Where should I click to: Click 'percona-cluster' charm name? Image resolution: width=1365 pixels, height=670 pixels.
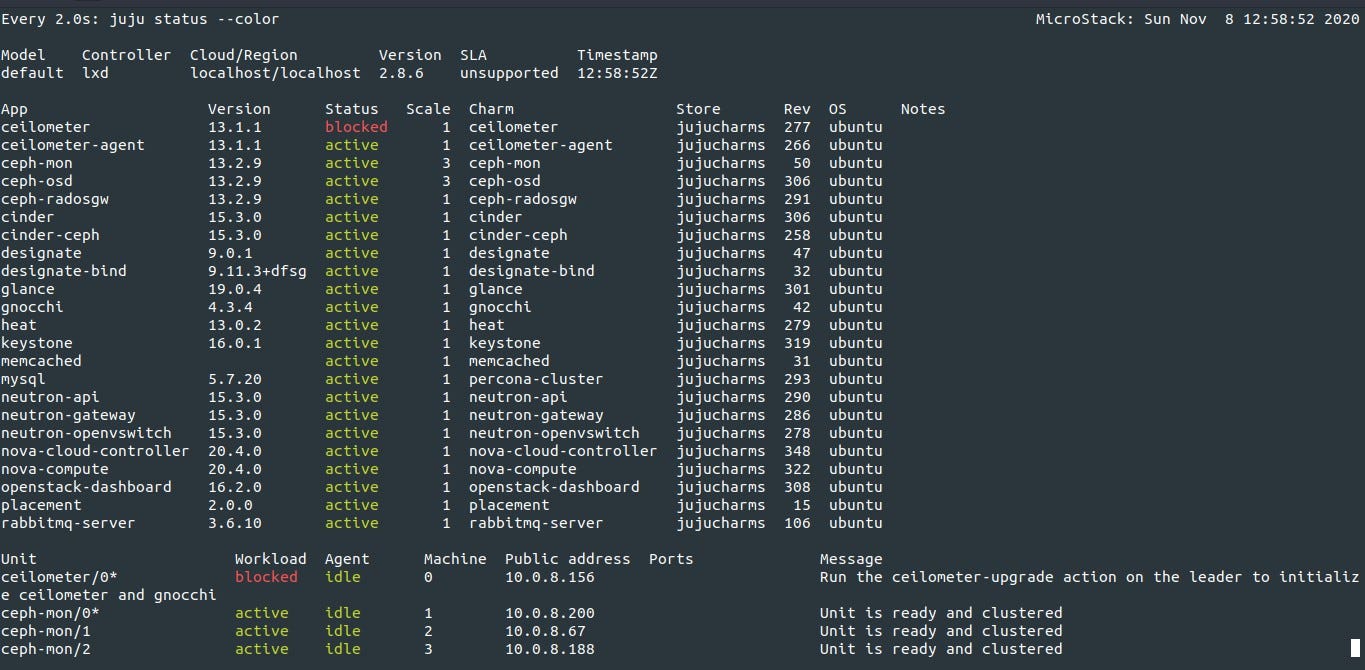536,379
